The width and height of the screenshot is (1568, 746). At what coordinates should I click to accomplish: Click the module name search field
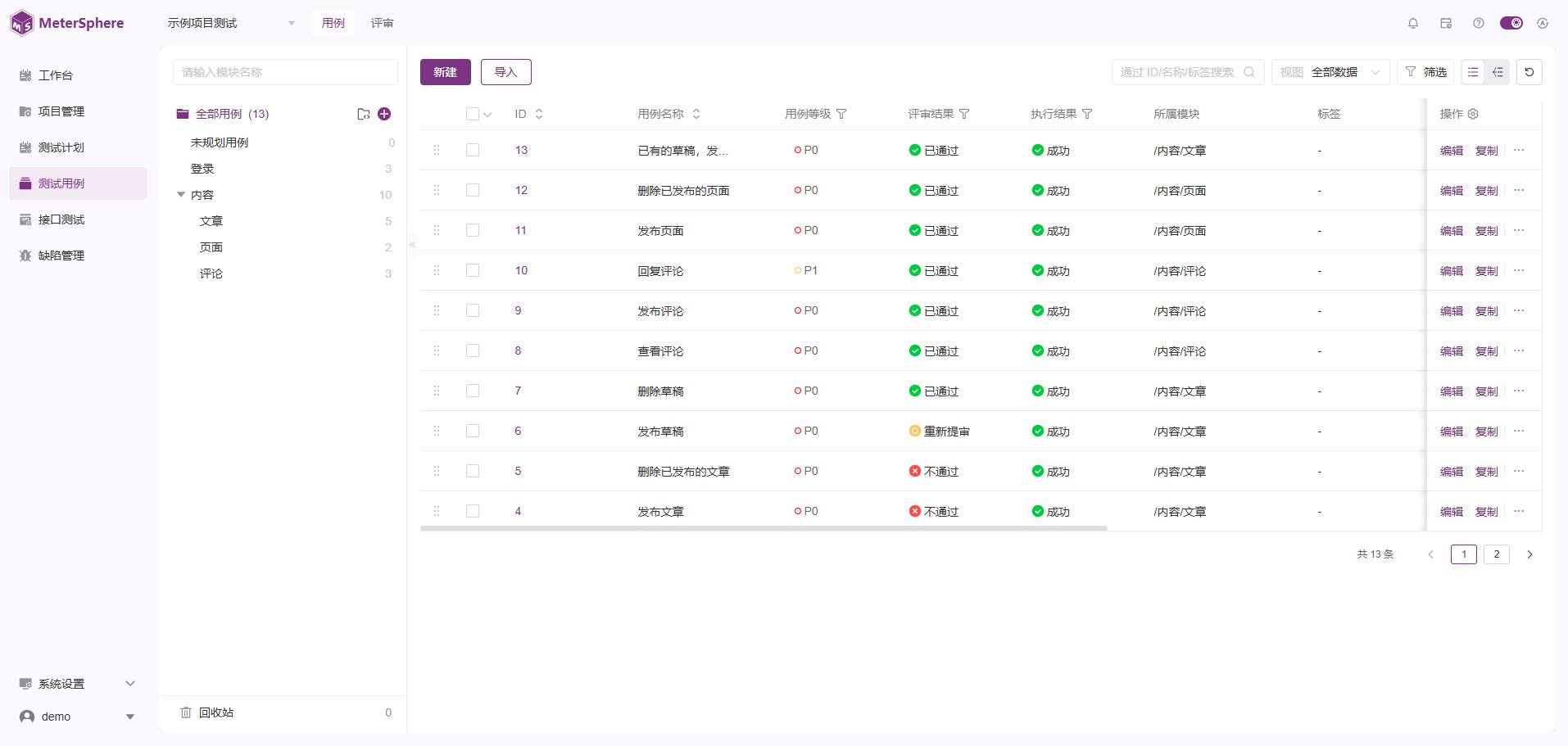[285, 72]
